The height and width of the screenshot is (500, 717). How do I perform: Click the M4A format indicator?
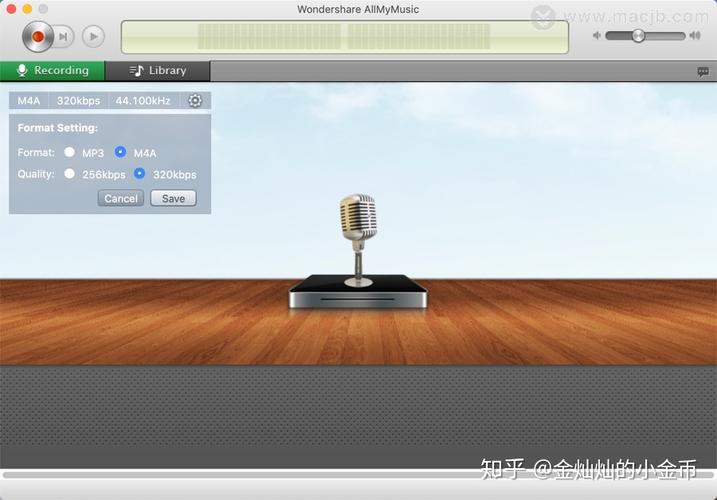29,101
